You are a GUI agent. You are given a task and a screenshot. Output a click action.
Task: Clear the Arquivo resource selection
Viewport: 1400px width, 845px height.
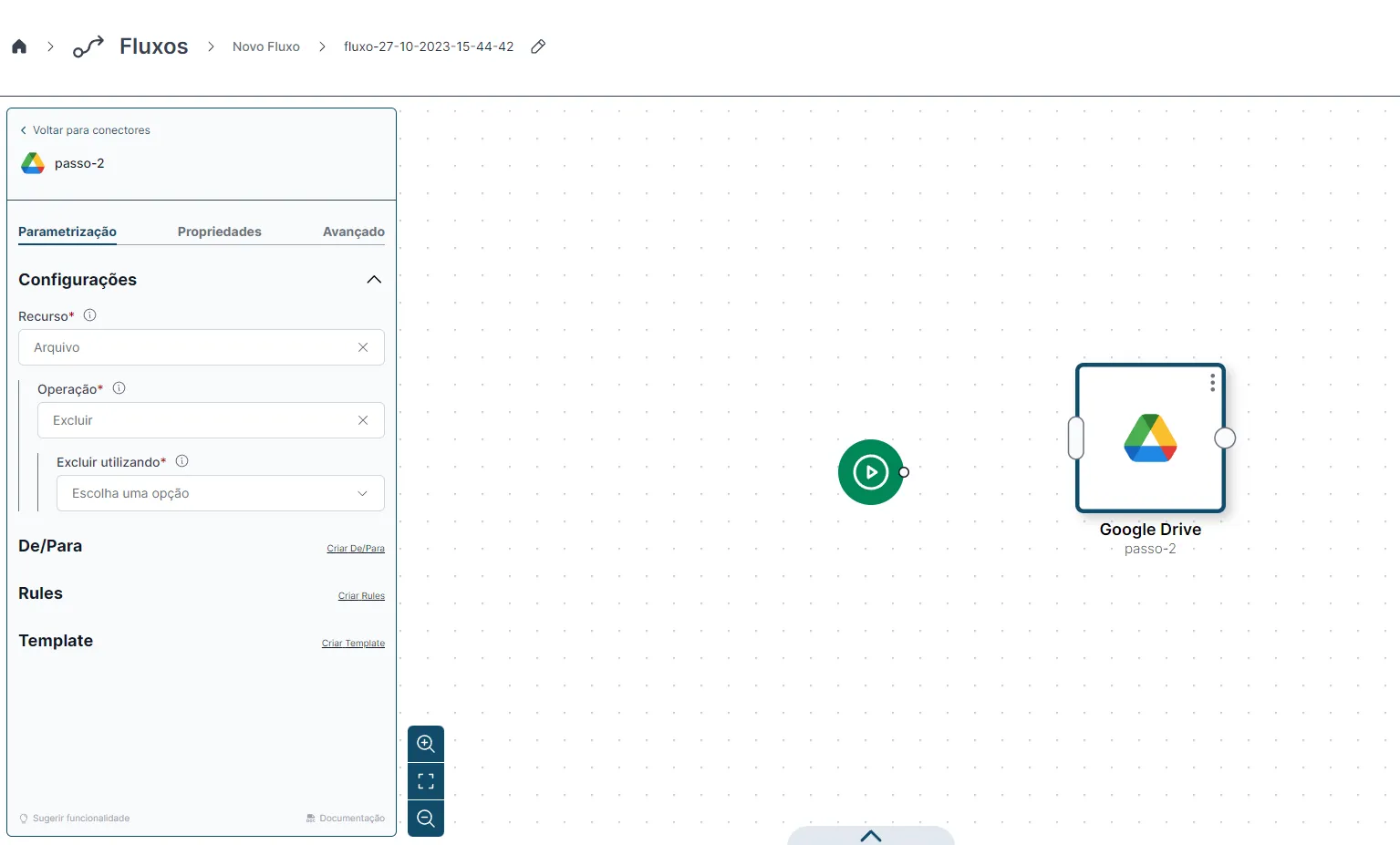point(363,347)
